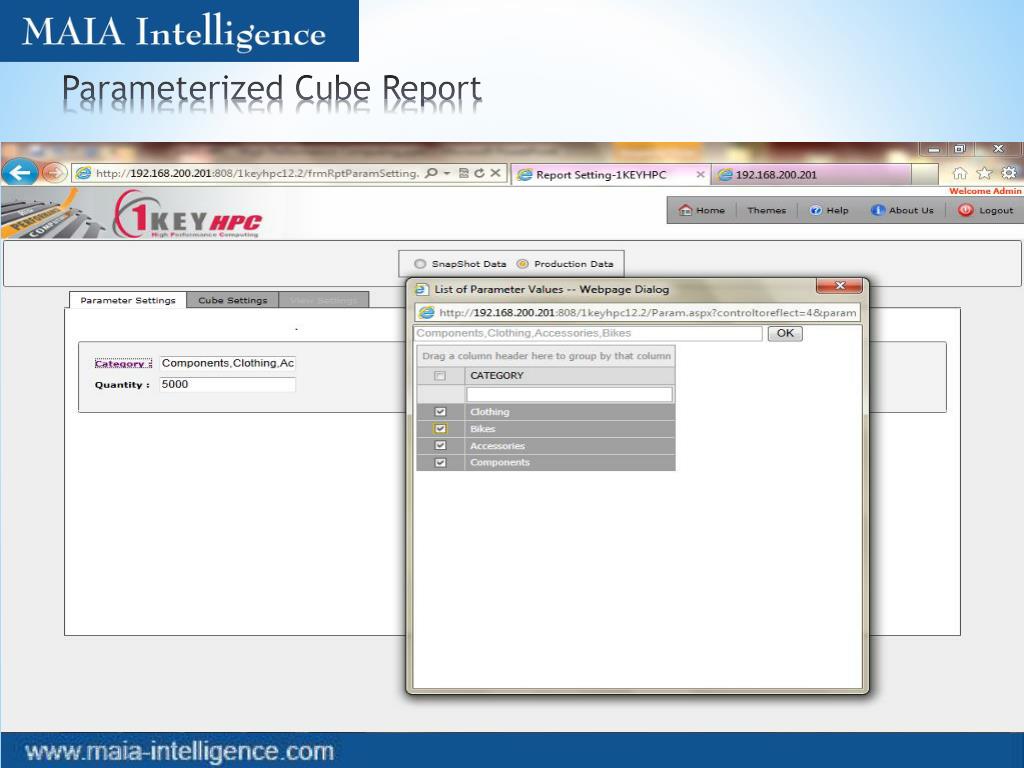The height and width of the screenshot is (768, 1024).
Task: Click the CATEGORY filter text box
Action: click(x=569, y=394)
